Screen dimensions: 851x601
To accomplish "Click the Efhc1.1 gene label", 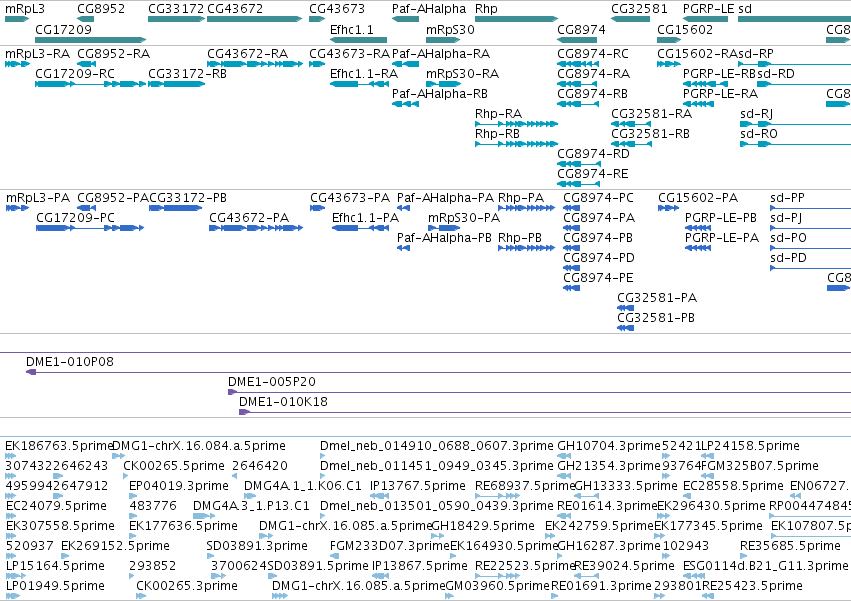I will pyautogui.click(x=352, y=29).
